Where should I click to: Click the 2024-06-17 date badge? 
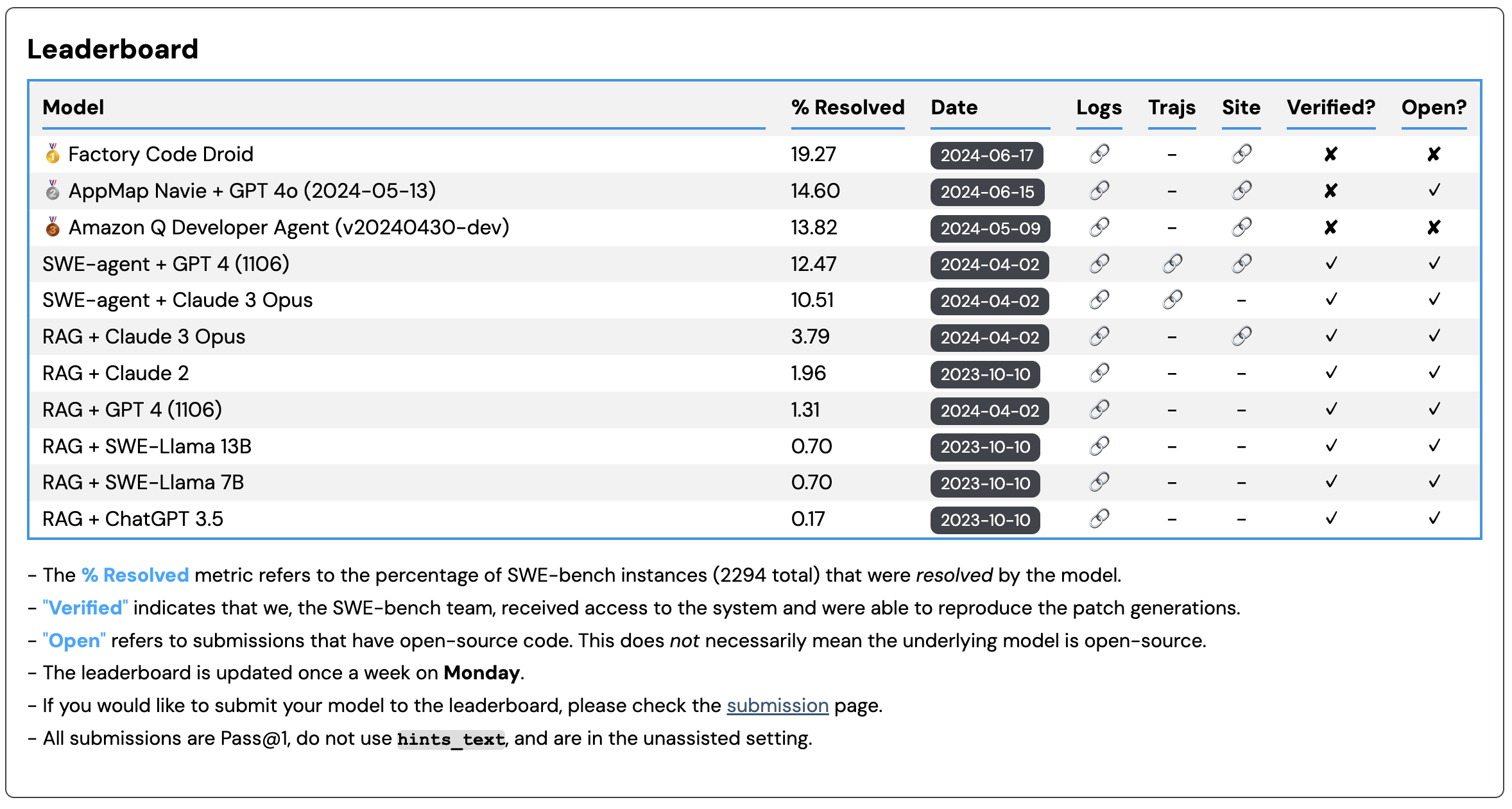coord(986,155)
